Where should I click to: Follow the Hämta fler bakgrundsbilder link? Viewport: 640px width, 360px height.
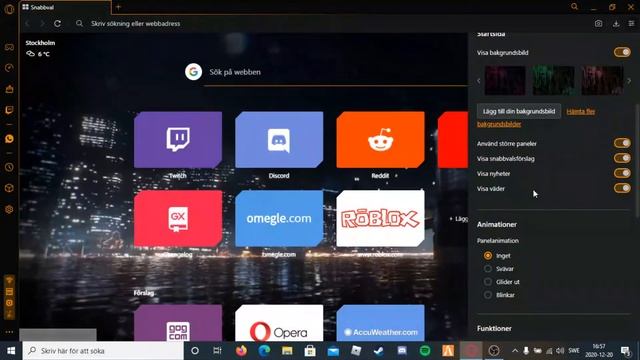(x=580, y=111)
